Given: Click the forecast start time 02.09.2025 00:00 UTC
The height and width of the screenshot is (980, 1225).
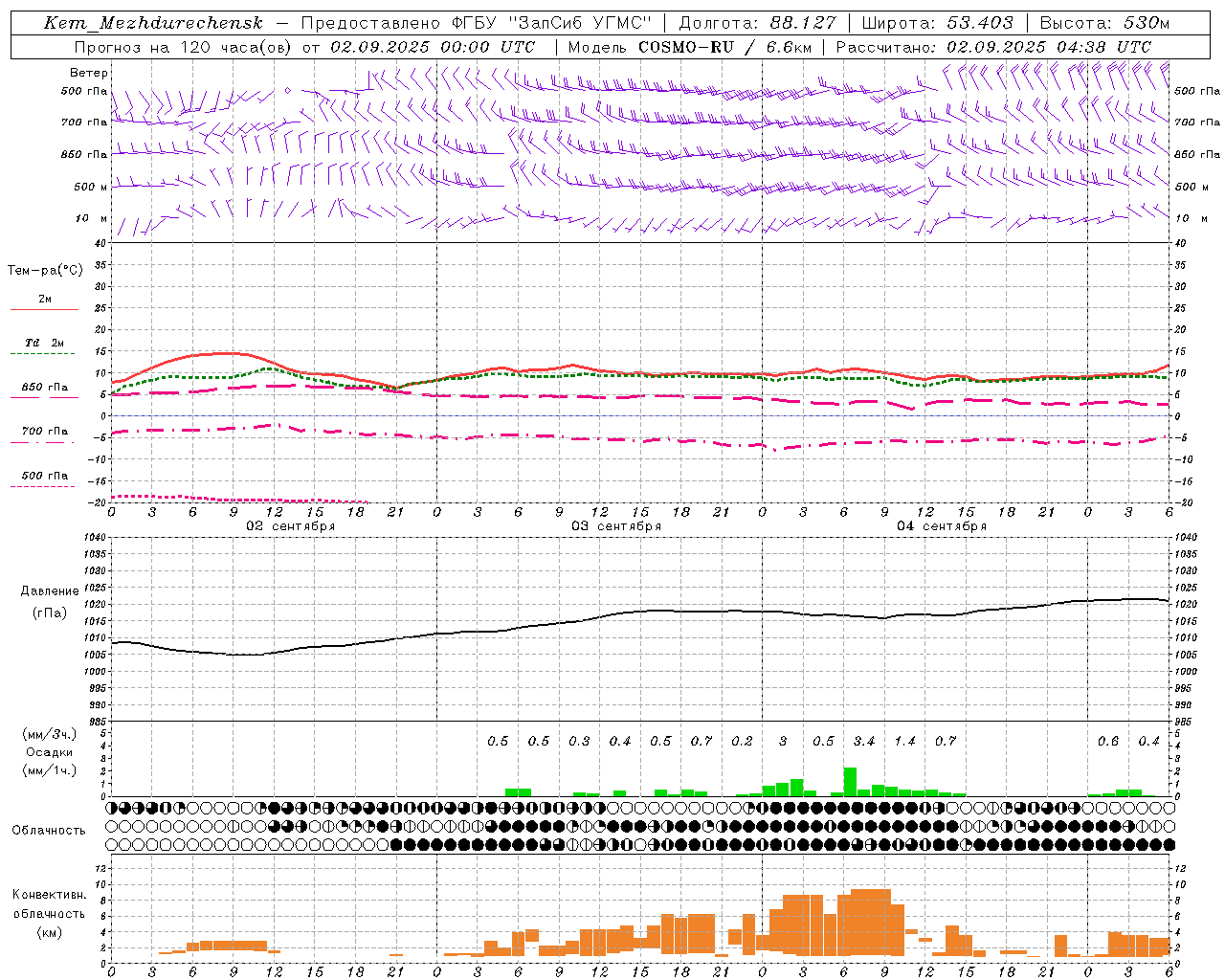Looking at the screenshot, I should coord(433,47).
